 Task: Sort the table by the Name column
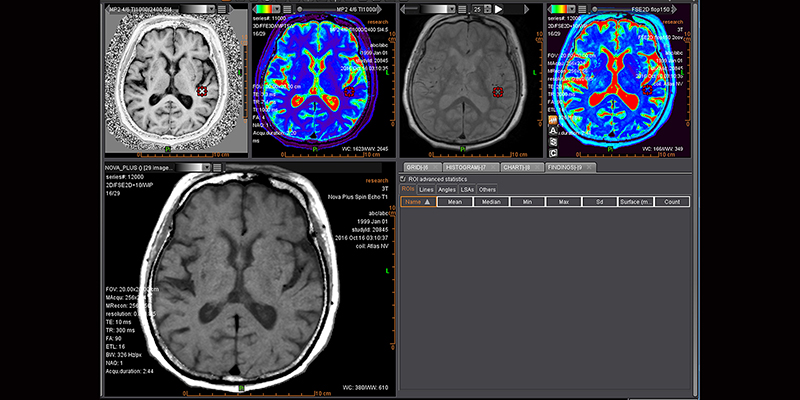(418, 201)
